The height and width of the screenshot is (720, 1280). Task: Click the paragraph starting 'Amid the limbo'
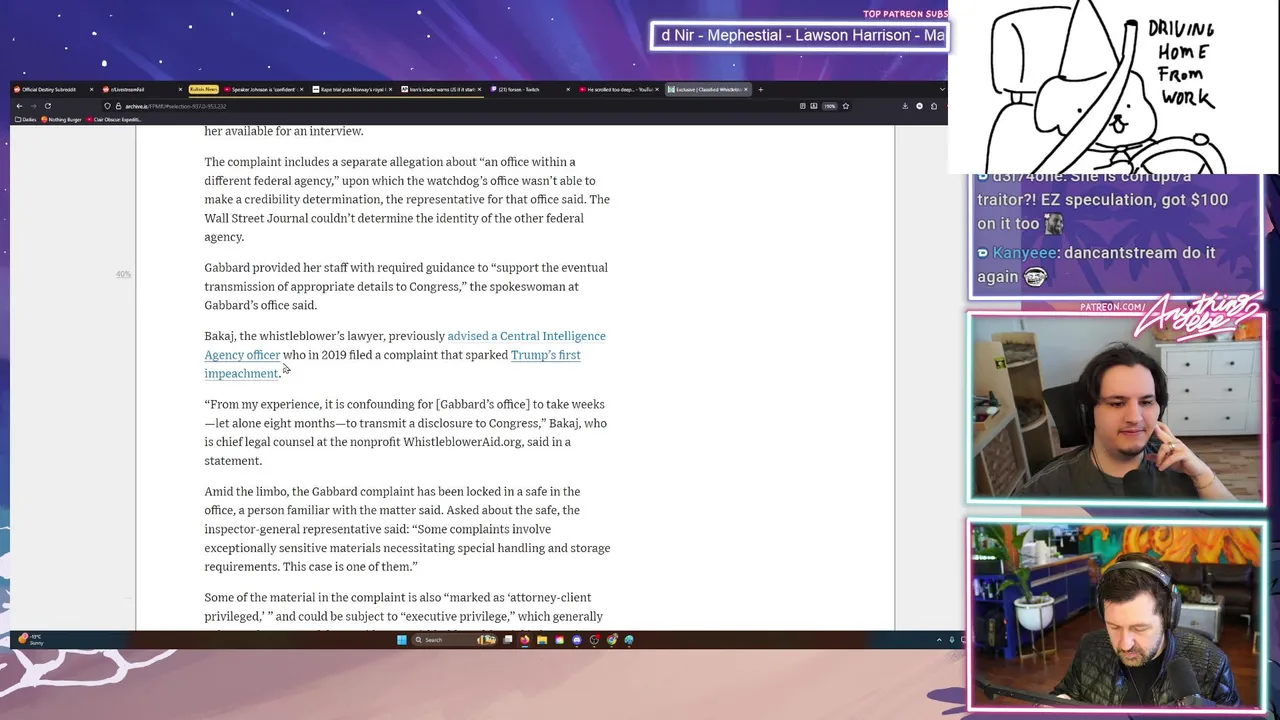pyautogui.click(x=407, y=529)
